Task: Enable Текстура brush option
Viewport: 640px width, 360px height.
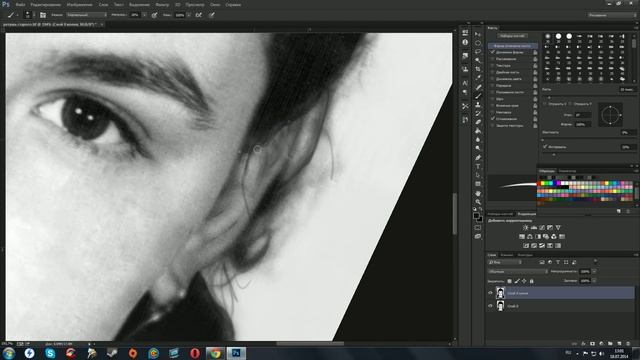Action: coord(492,65)
